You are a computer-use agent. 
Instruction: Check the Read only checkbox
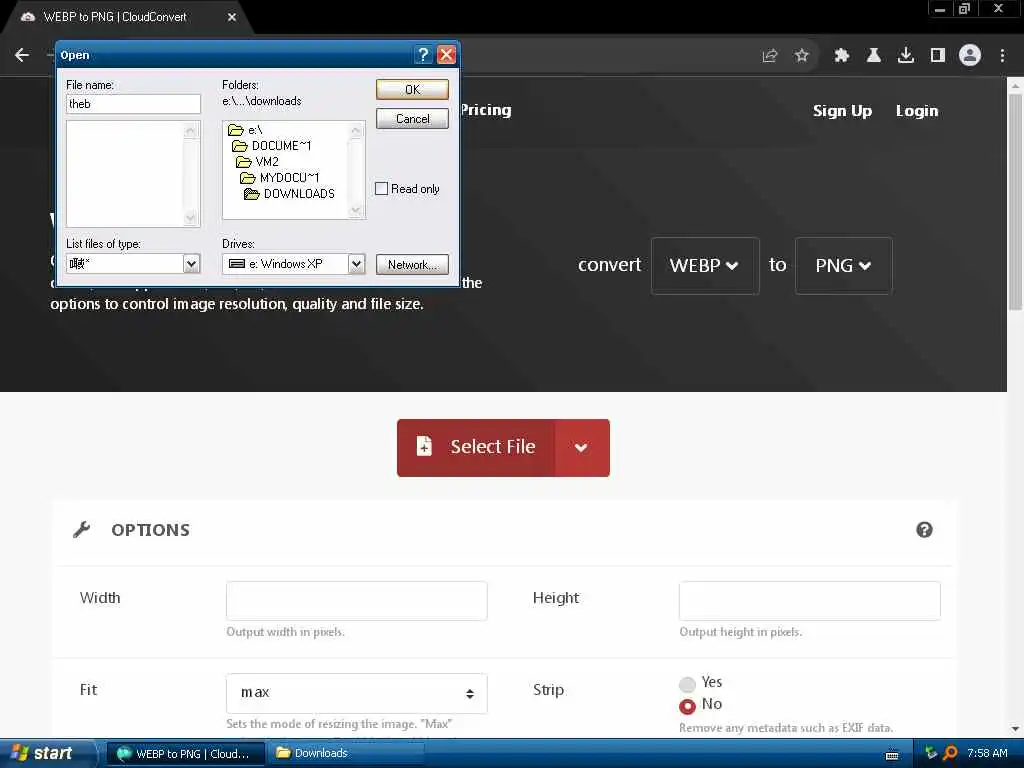(x=381, y=189)
